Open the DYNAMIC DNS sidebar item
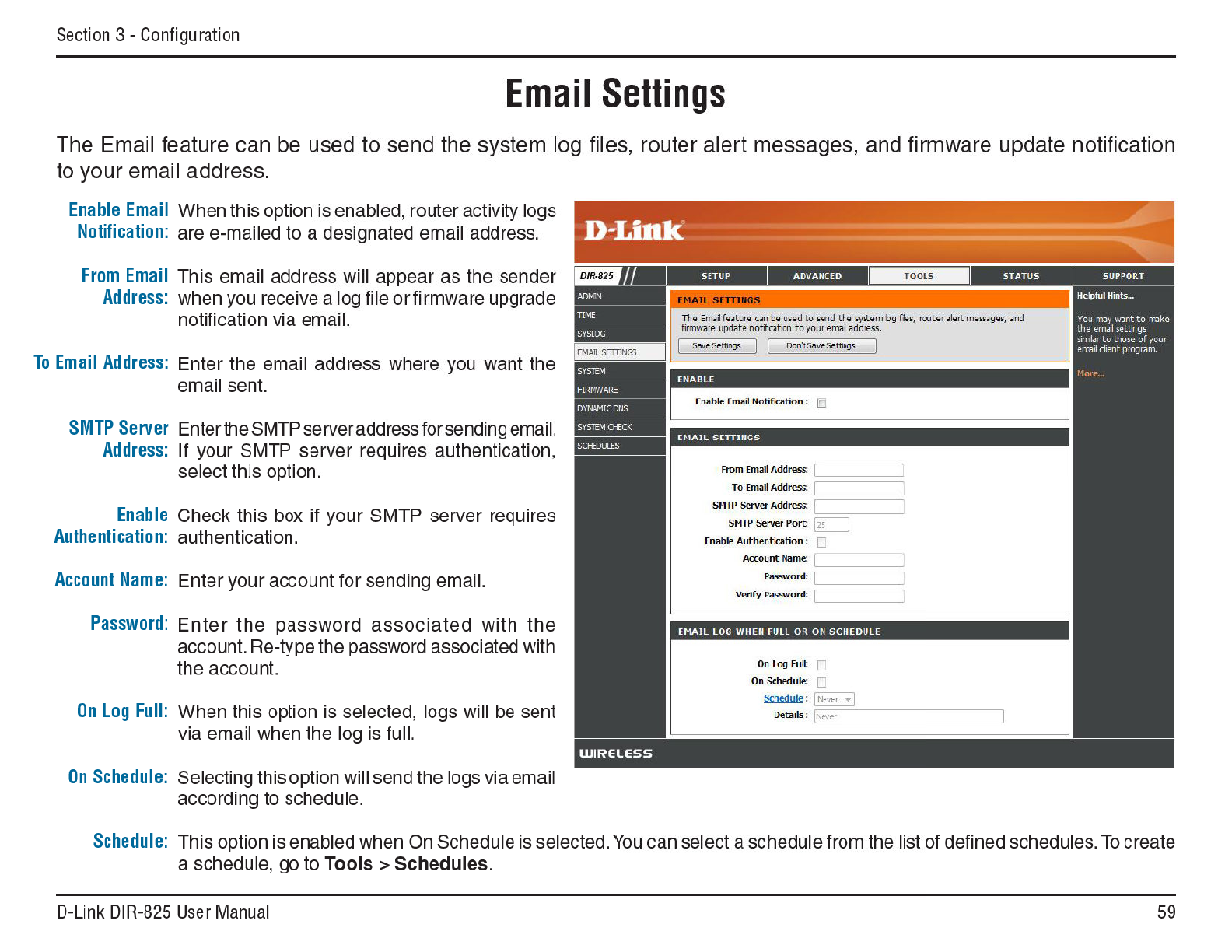 tap(620, 408)
